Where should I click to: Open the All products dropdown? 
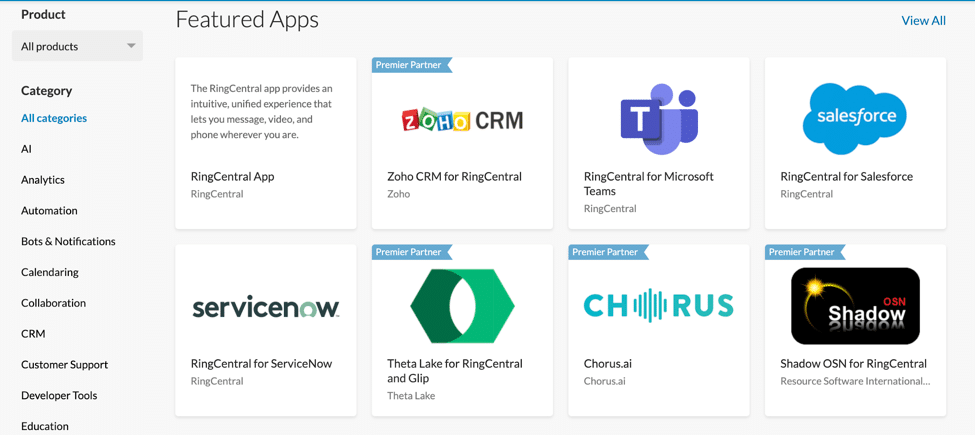click(76, 46)
